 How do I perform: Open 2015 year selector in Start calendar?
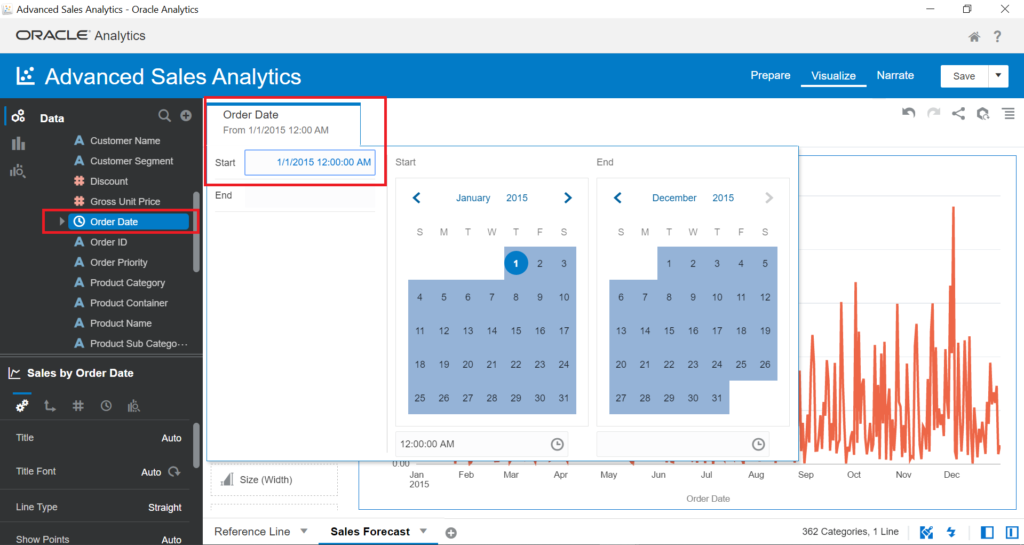click(x=517, y=198)
